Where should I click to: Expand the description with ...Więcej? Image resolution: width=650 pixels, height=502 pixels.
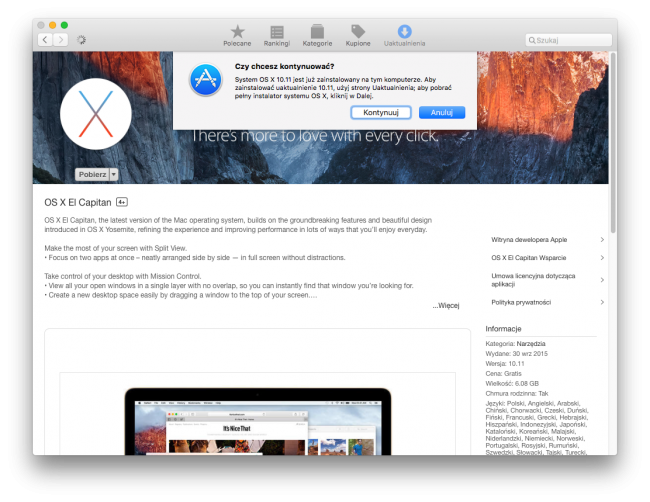(x=446, y=306)
